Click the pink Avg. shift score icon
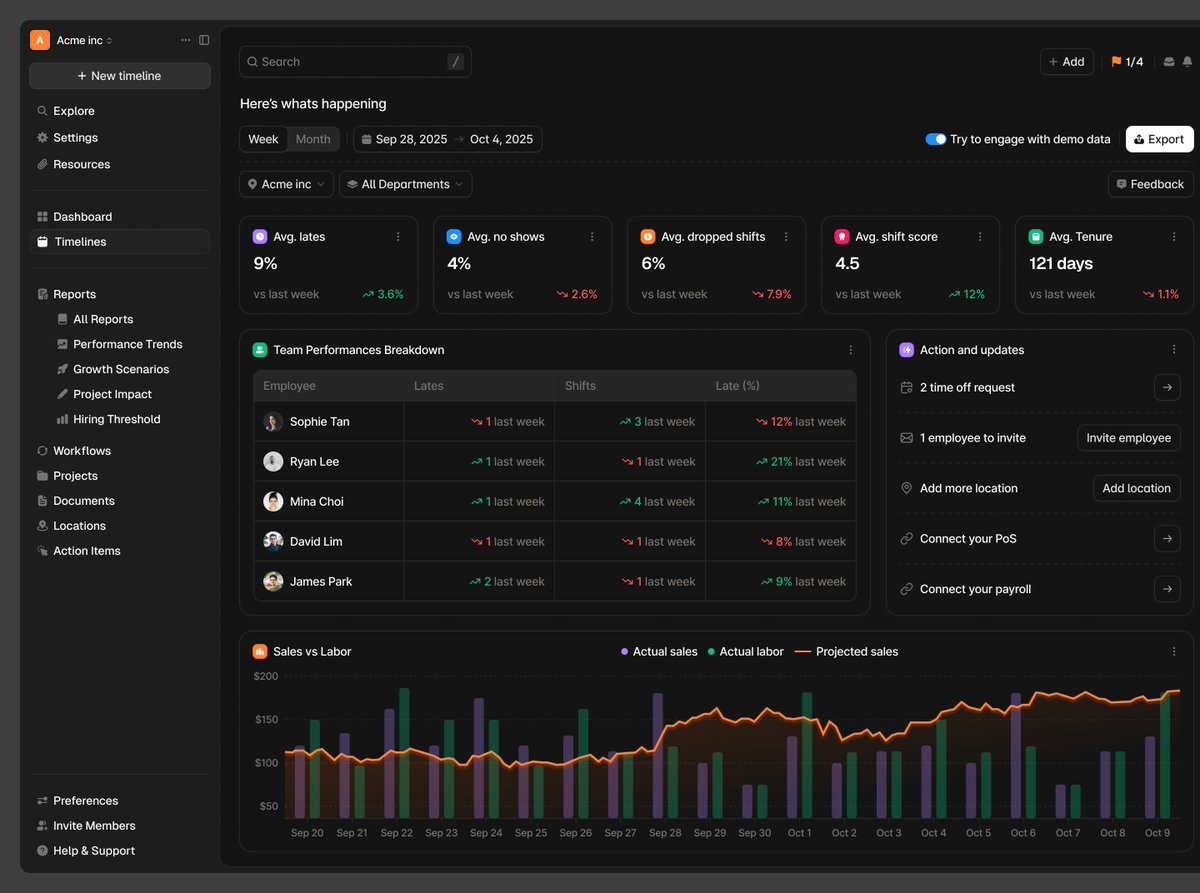This screenshot has height=893, width=1200. tap(842, 237)
